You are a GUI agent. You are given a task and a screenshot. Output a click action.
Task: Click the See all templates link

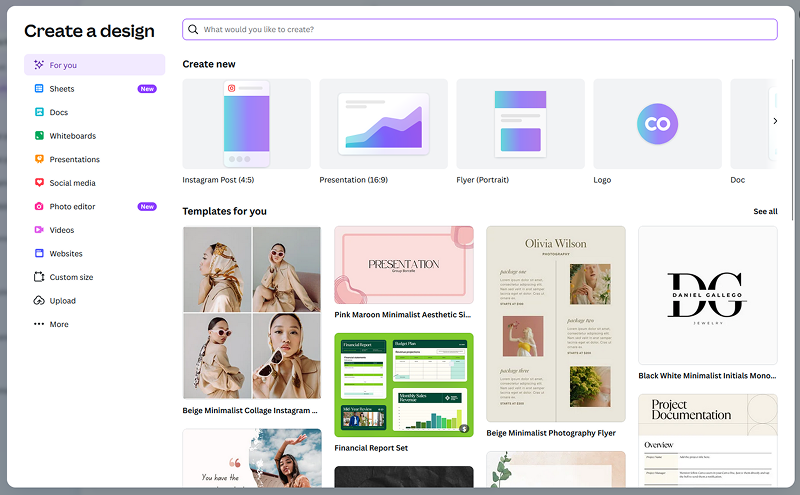click(x=764, y=212)
